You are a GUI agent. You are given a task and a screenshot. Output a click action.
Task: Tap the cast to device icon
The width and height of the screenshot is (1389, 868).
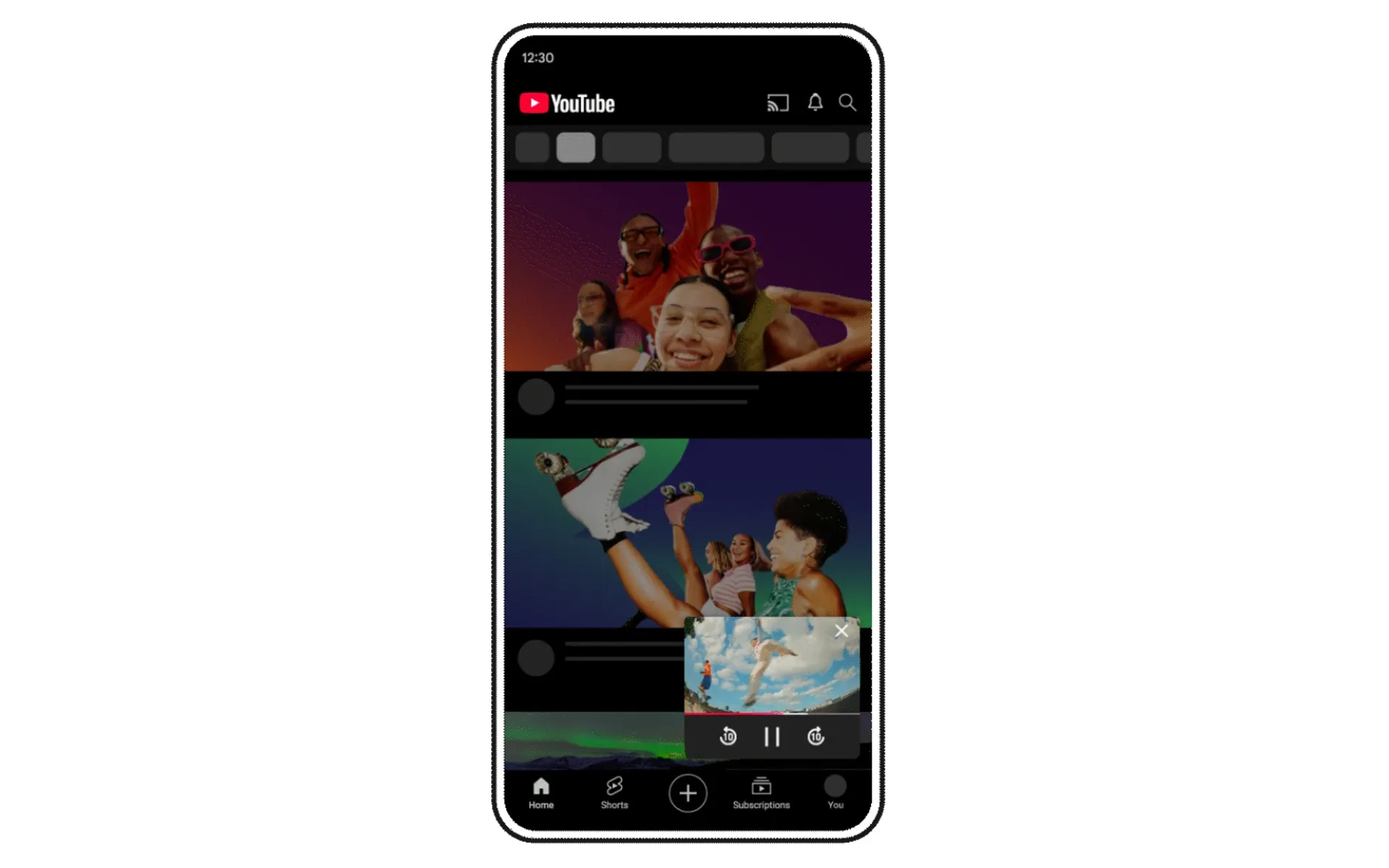779,103
